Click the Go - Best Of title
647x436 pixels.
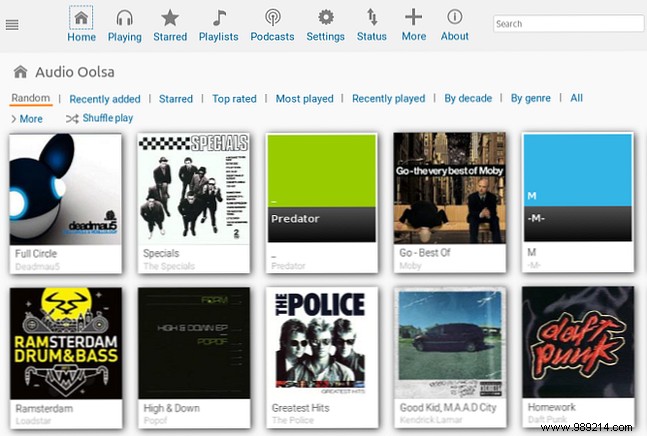[x=425, y=252]
